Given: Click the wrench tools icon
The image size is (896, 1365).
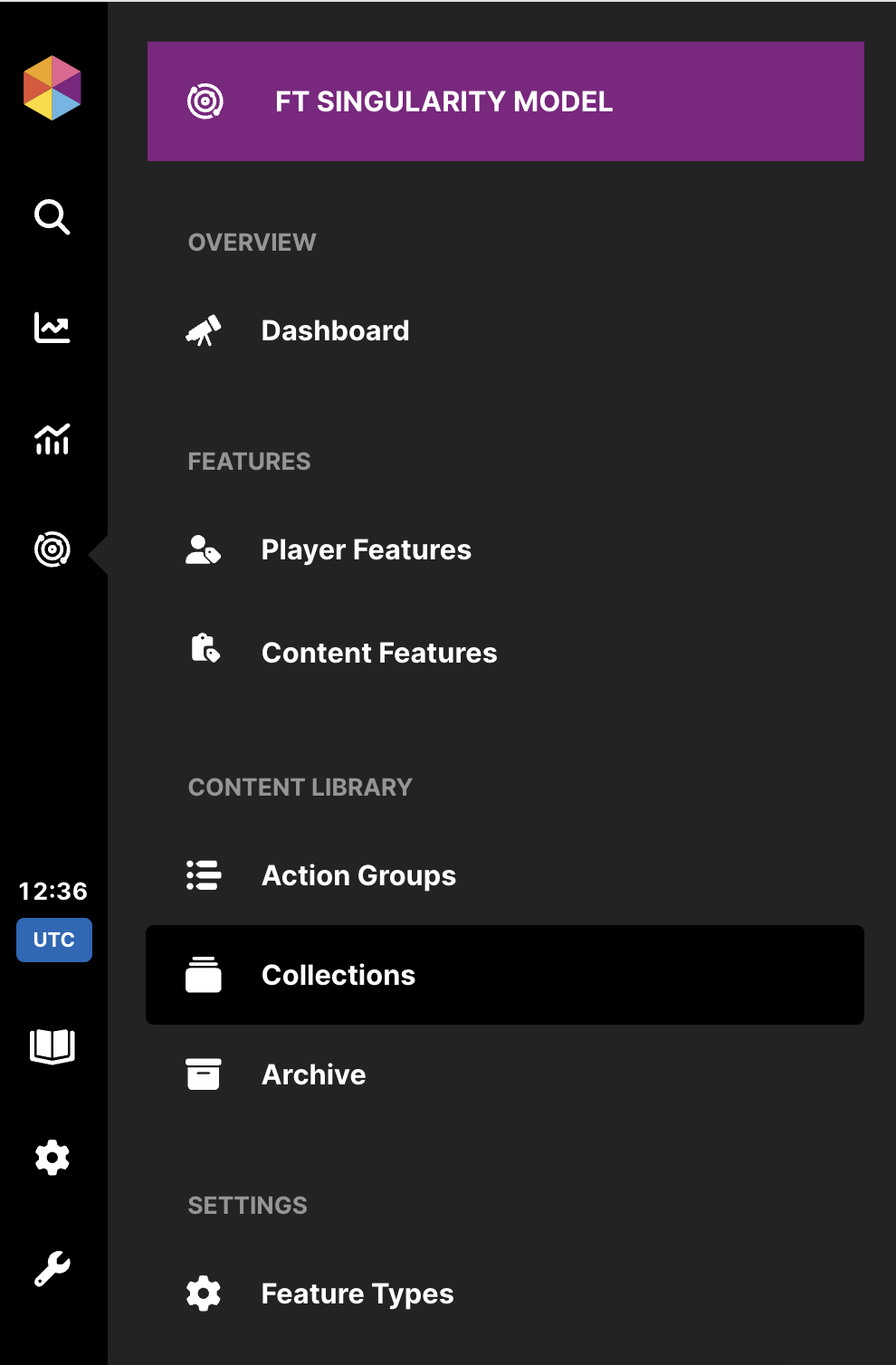Looking at the screenshot, I should (x=52, y=1268).
